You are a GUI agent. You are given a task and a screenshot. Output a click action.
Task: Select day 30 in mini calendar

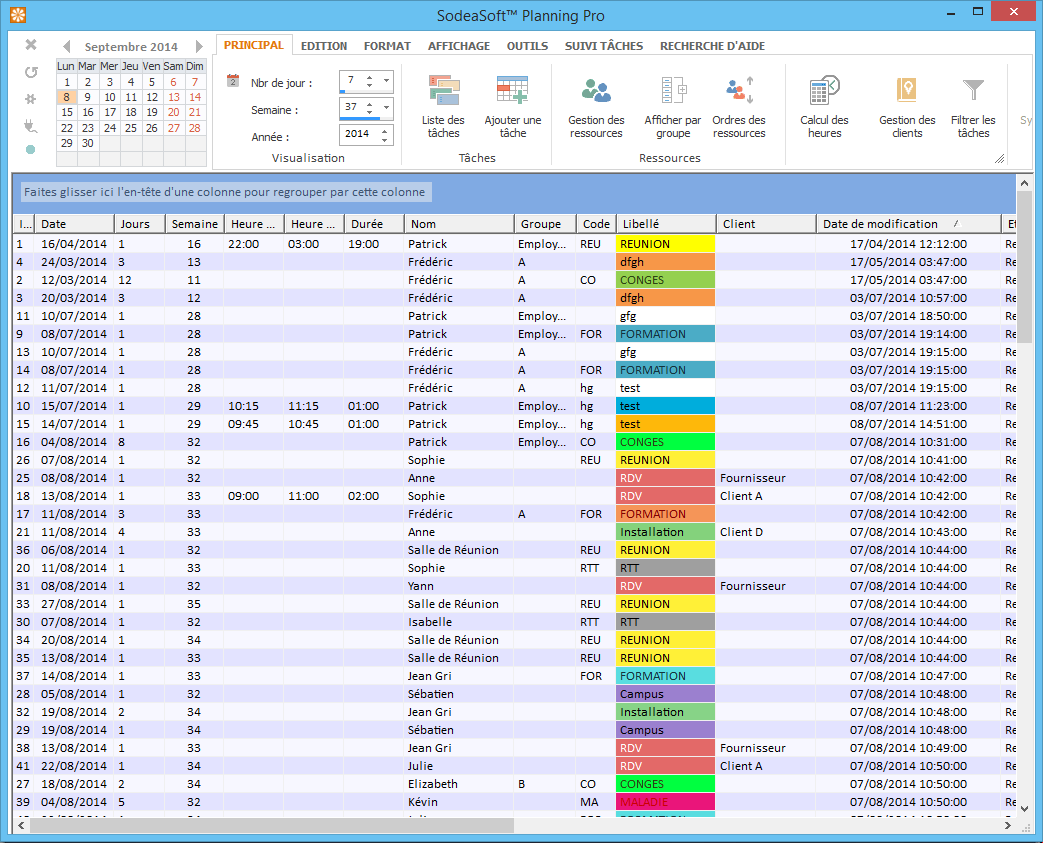(x=88, y=143)
